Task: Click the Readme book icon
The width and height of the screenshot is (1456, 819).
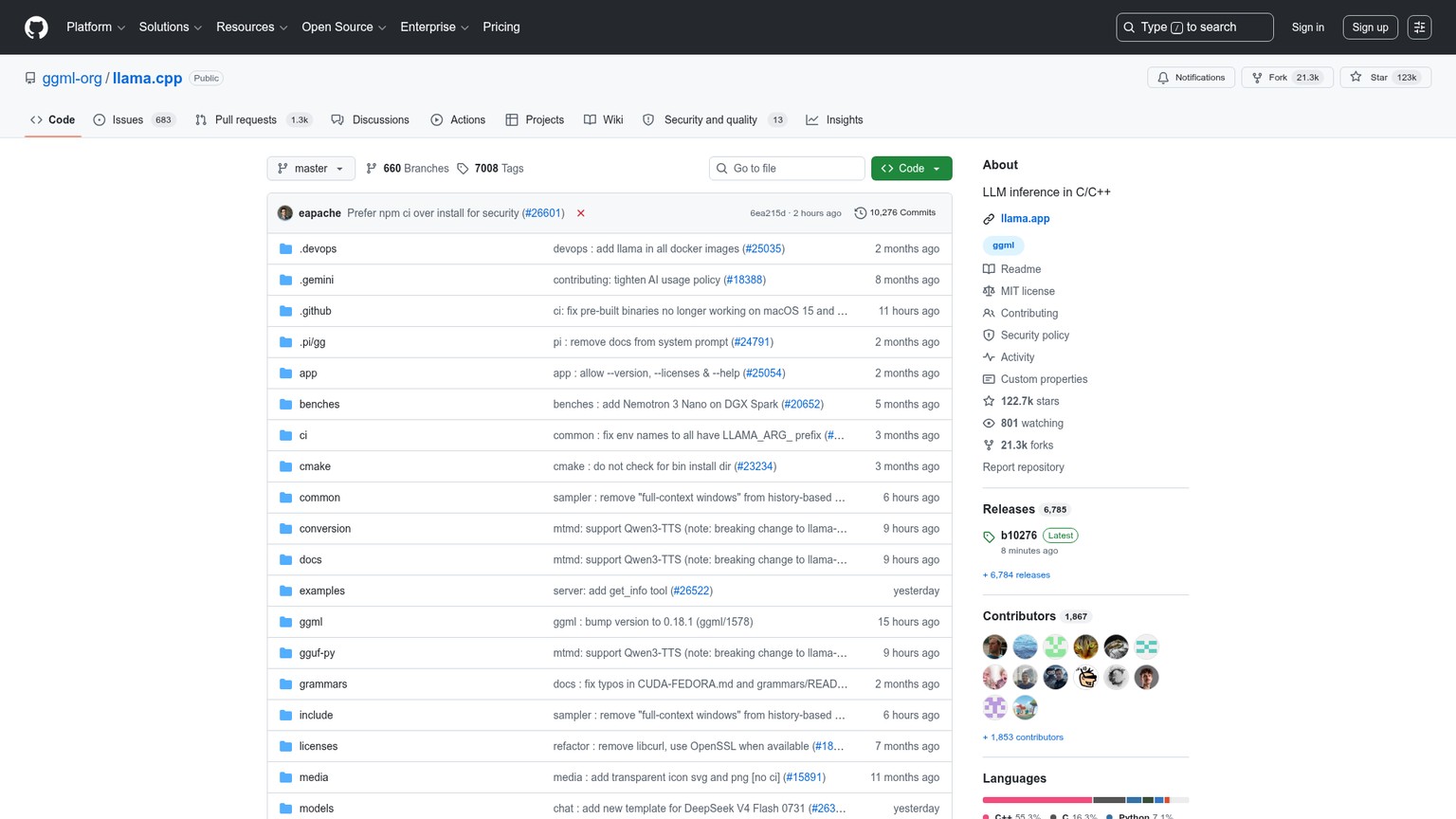Action: point(989,269)
